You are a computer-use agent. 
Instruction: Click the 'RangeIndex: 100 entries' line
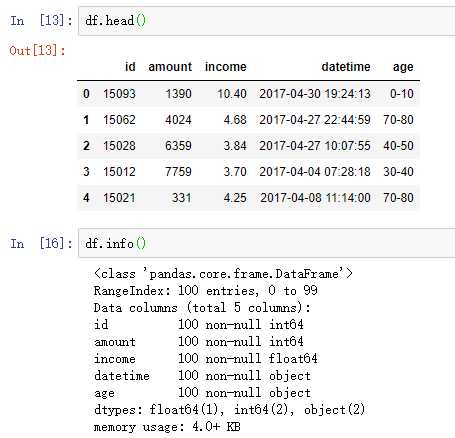(x=205, y=291)
